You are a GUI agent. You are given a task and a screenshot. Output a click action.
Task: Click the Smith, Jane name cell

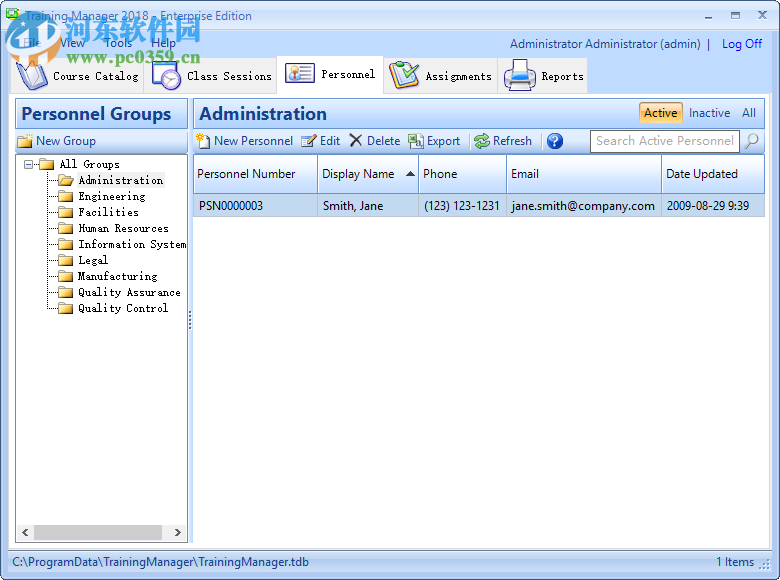[x=368, y=206]
